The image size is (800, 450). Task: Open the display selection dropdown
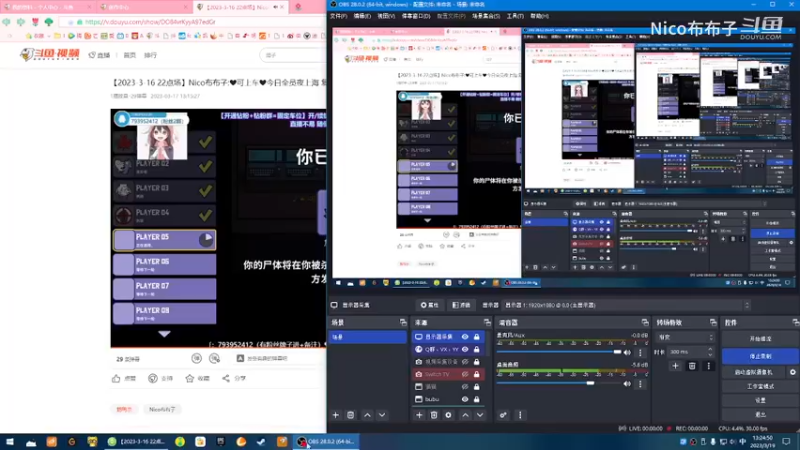pyautogui.click(x=628, y=305)
